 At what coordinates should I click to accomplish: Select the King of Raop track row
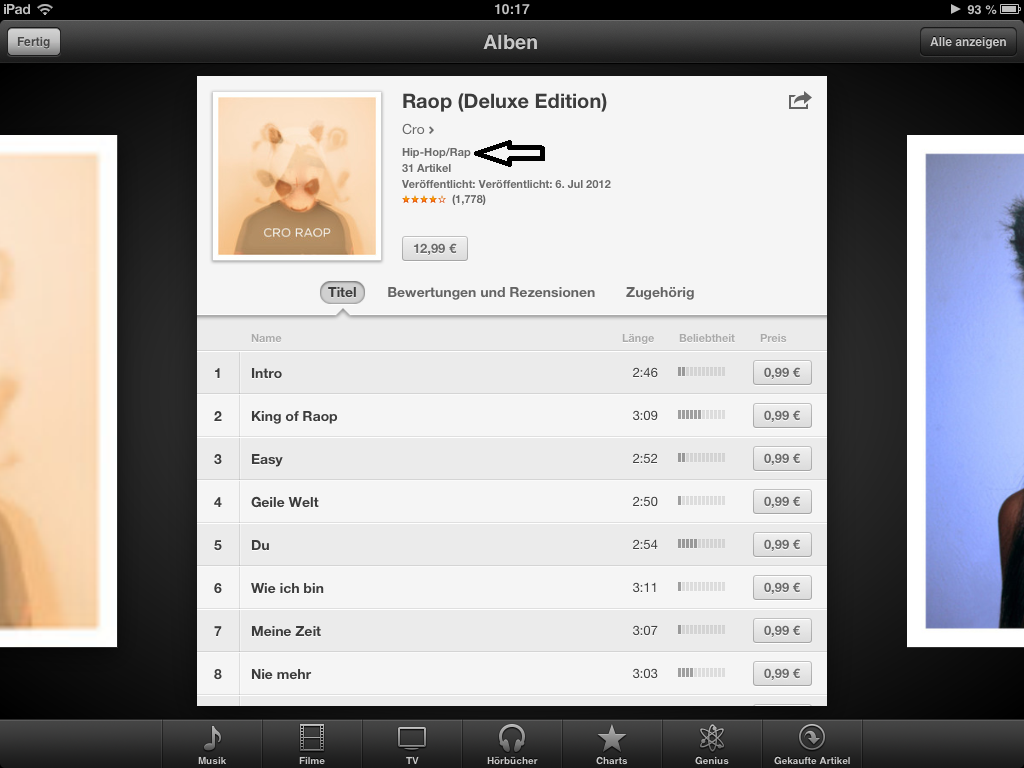(x=512, y=415)
